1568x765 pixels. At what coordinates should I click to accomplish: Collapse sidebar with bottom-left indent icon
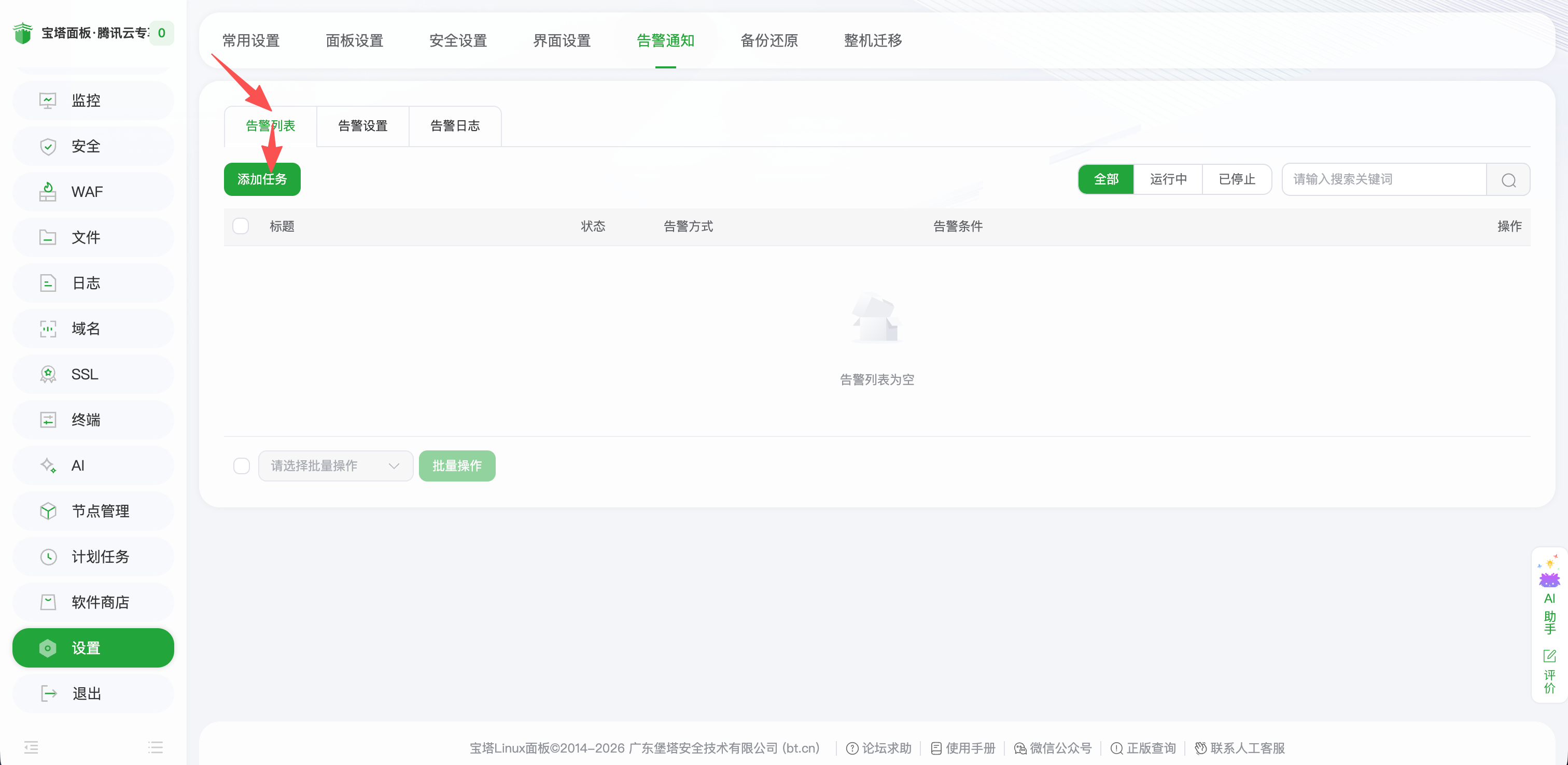pyautogui.click(x=31, y=747)
